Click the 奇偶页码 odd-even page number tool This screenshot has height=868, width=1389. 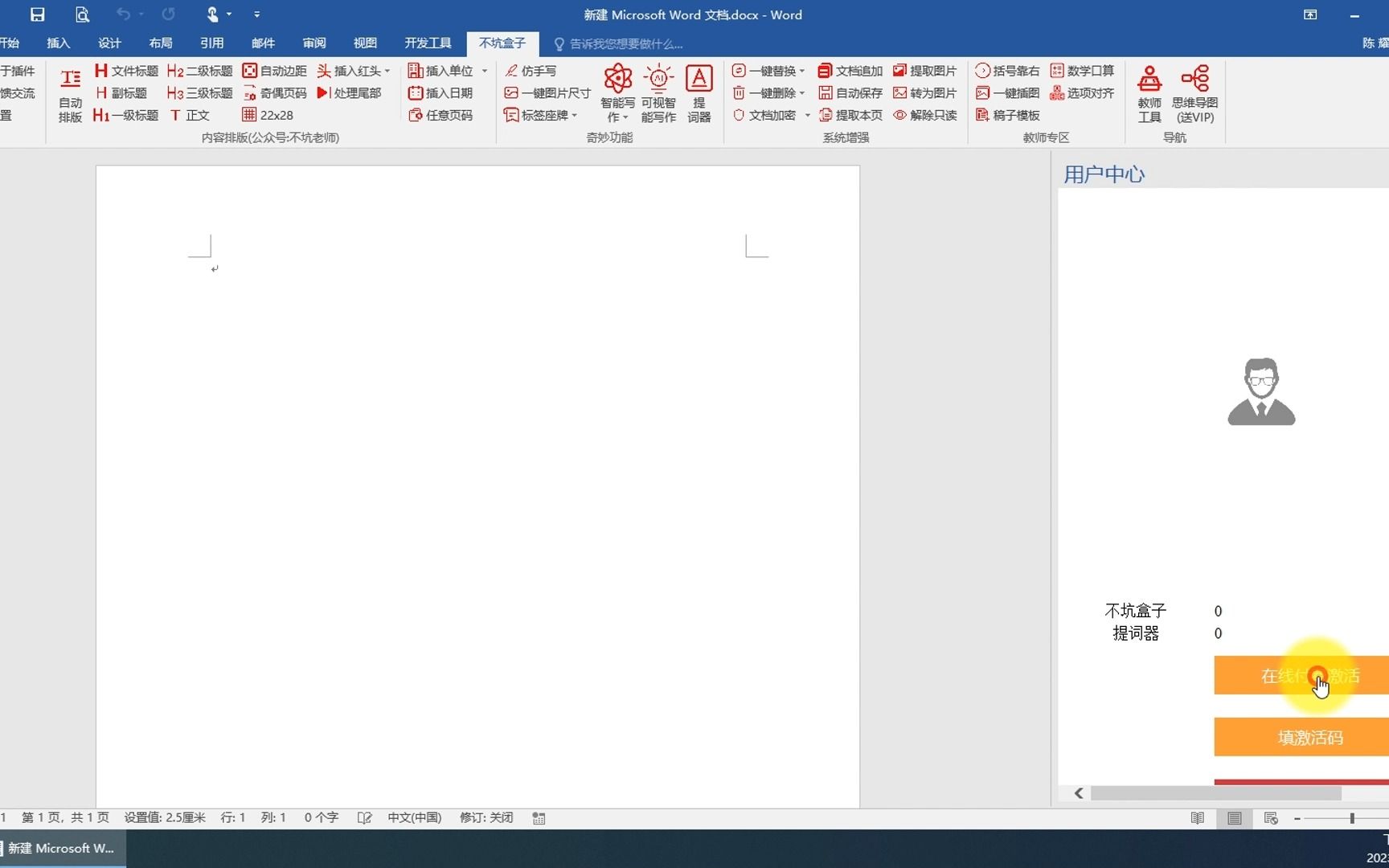click(x=274, y=93)
